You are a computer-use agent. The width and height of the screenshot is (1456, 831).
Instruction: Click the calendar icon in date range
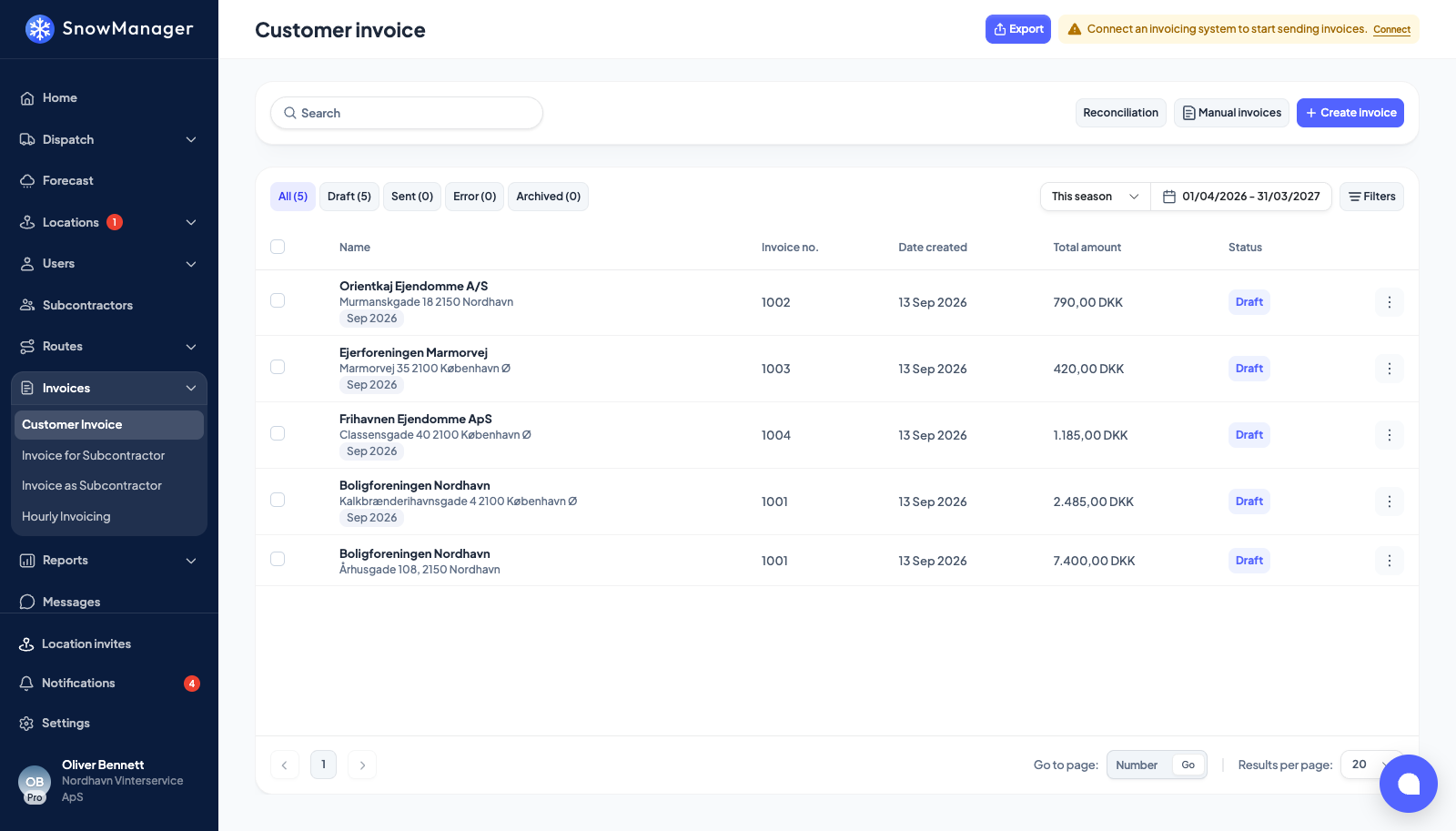coord(1169,197)
